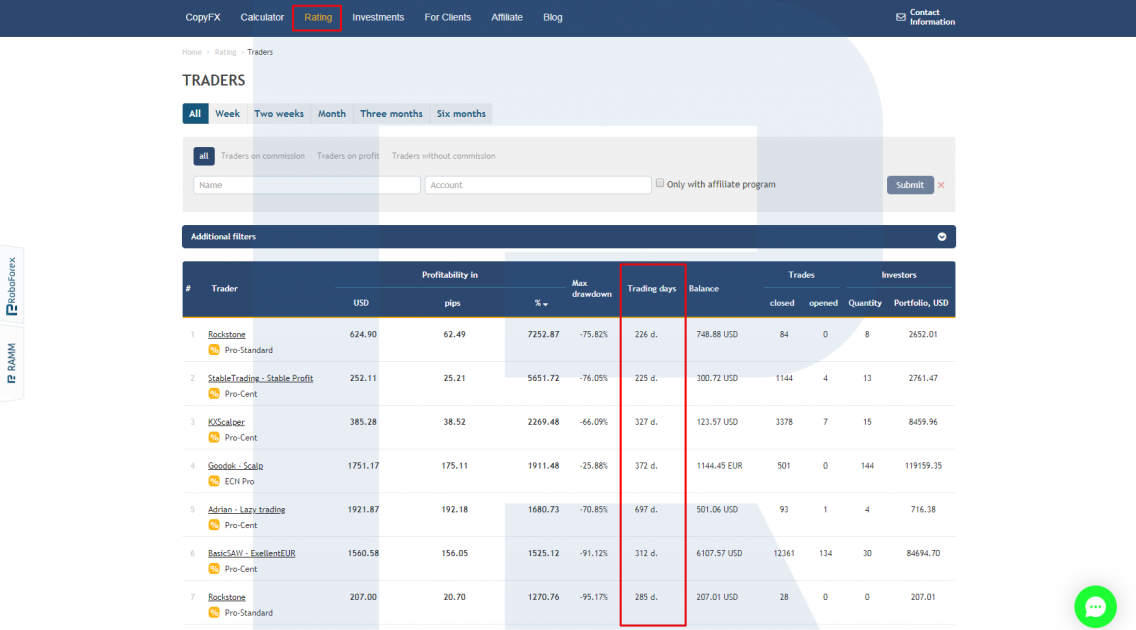Click the Rating breadcrumb link
Screen dimensions: 1136x630
[225, 52]
